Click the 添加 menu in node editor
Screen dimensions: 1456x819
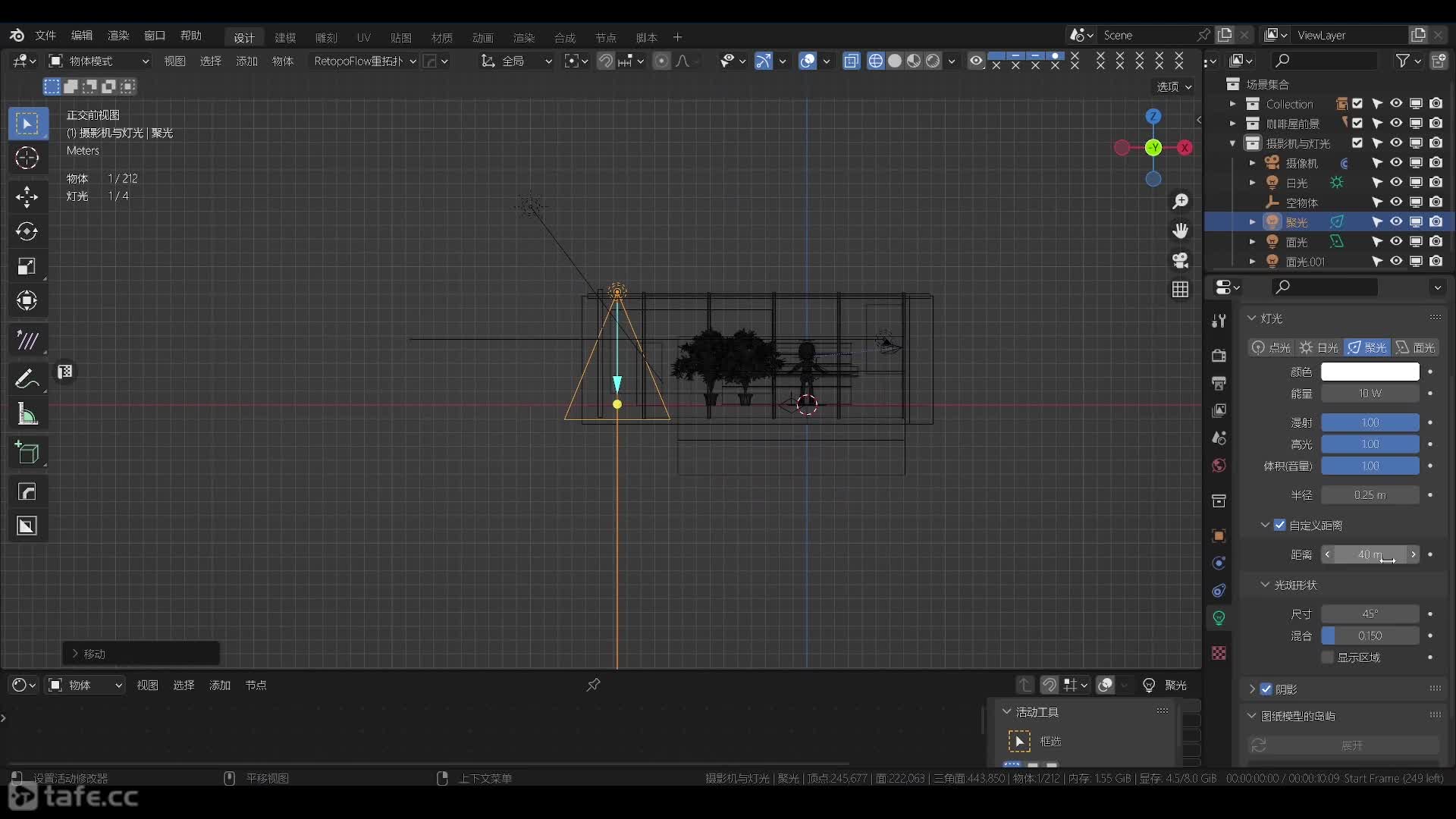(x=220, y=685)
